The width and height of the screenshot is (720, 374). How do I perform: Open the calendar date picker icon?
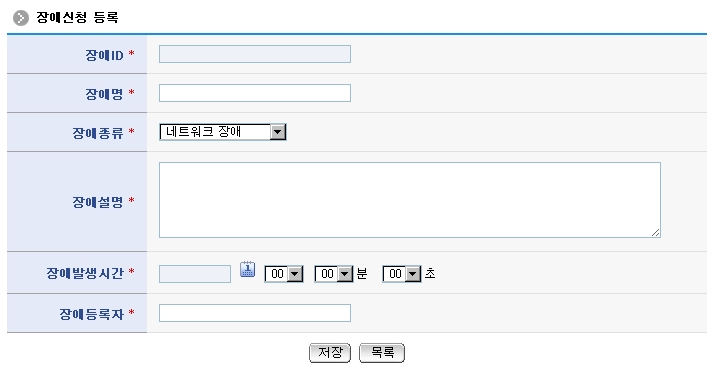point(248,269)
